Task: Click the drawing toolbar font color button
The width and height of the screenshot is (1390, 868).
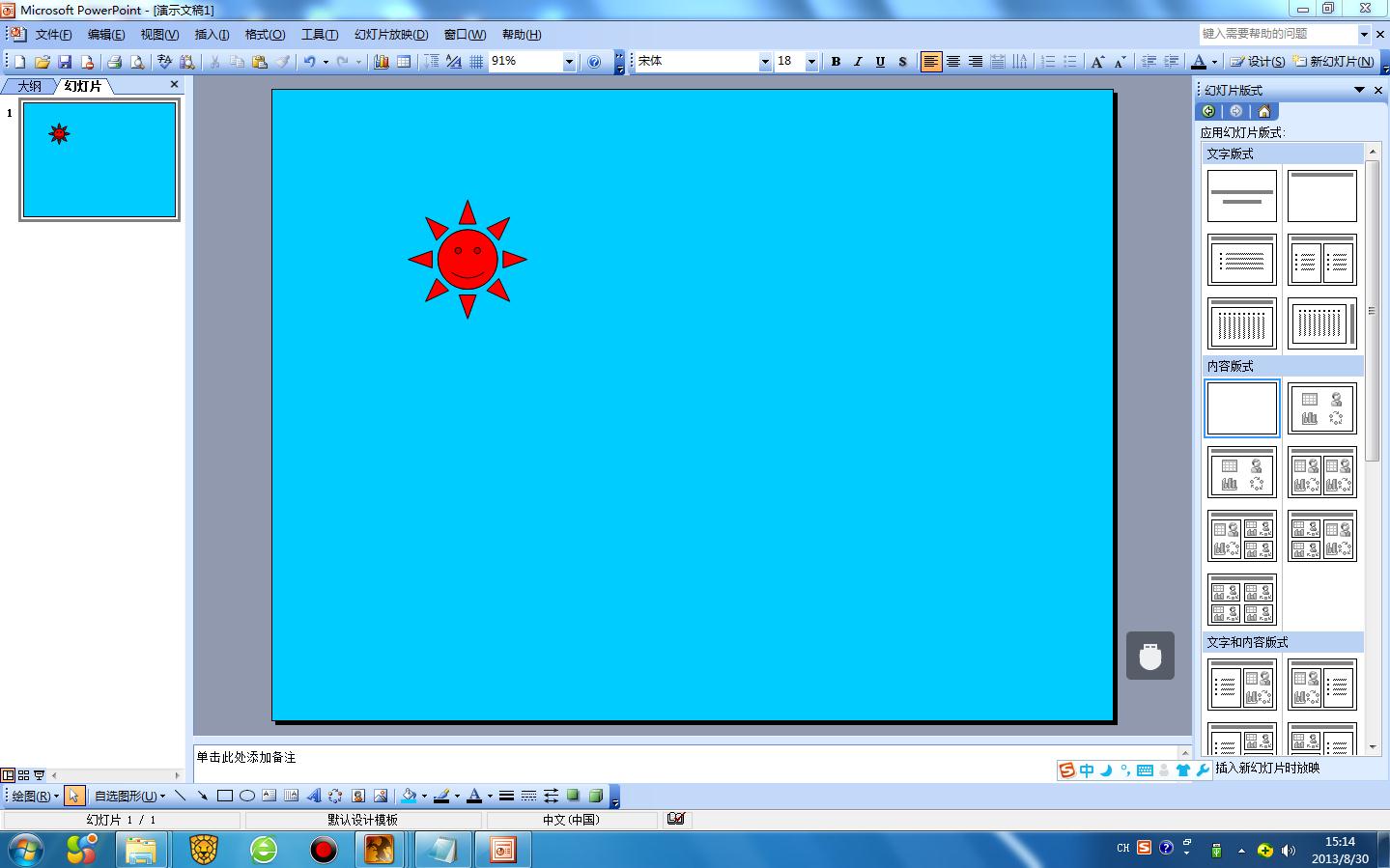Action: point(474,796)
